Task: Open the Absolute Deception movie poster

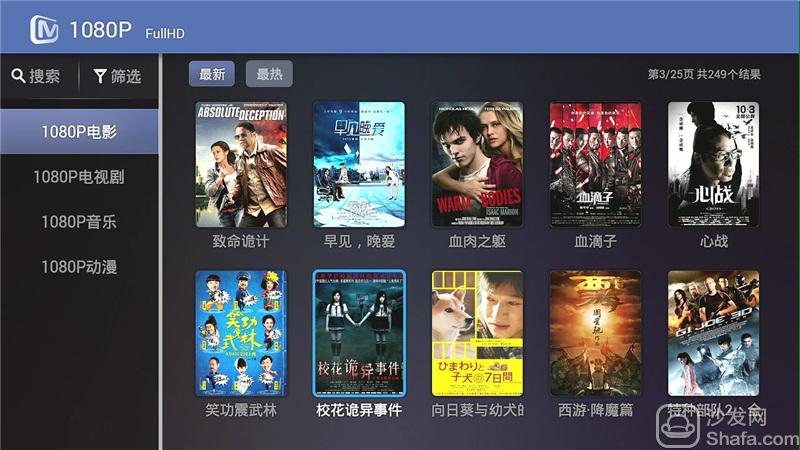Action: click(241, 164)
